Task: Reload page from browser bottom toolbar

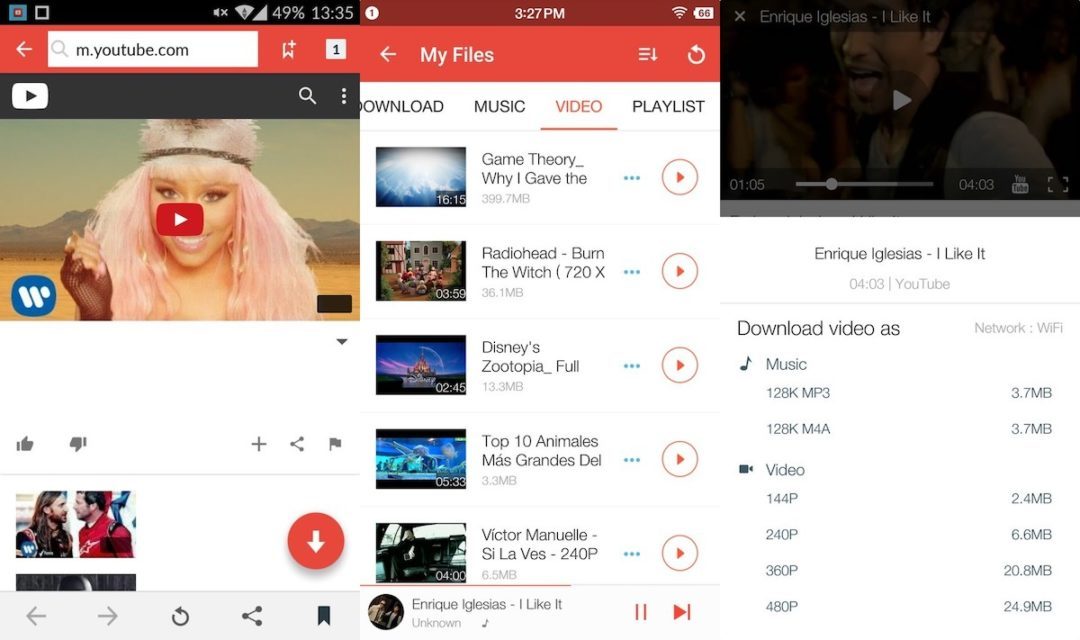Action: tap(180, 616)
